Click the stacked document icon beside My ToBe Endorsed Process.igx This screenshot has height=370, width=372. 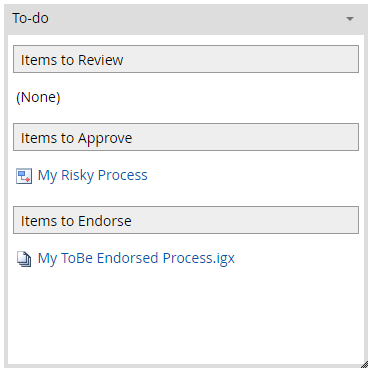click(24, 259)
